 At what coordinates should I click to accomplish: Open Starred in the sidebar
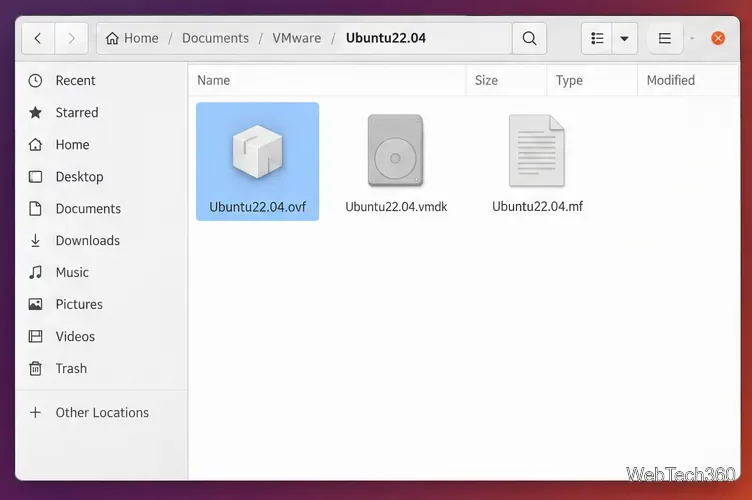tap(101, 113)
